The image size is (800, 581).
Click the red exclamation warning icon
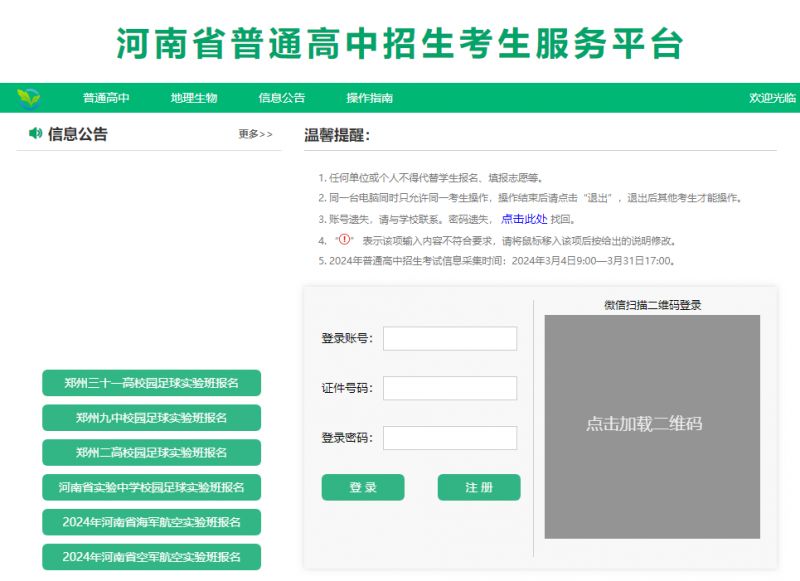pos(345,239)
